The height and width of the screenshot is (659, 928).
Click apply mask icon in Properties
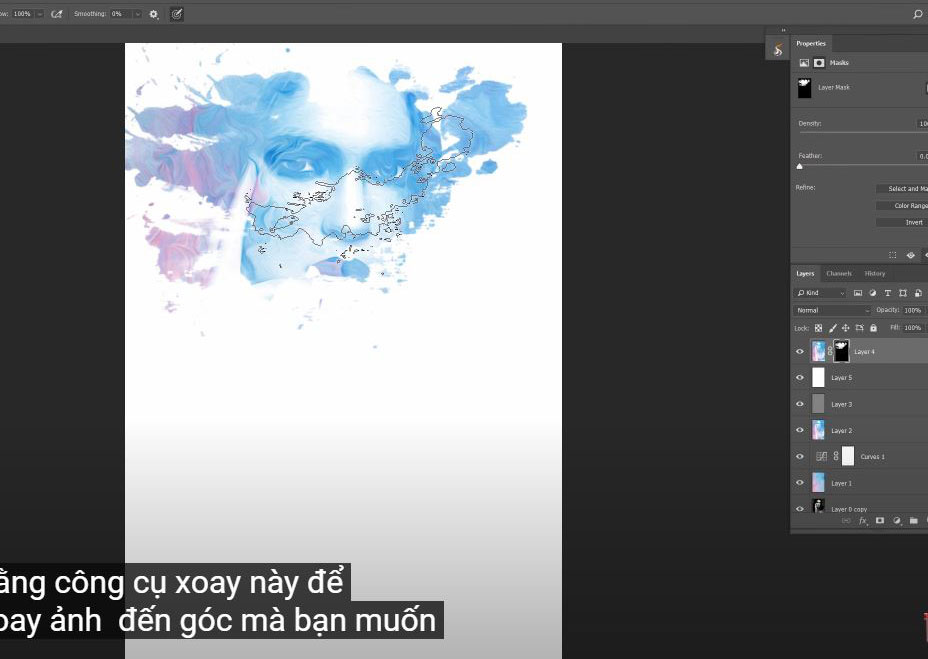[x=910, y=255]
